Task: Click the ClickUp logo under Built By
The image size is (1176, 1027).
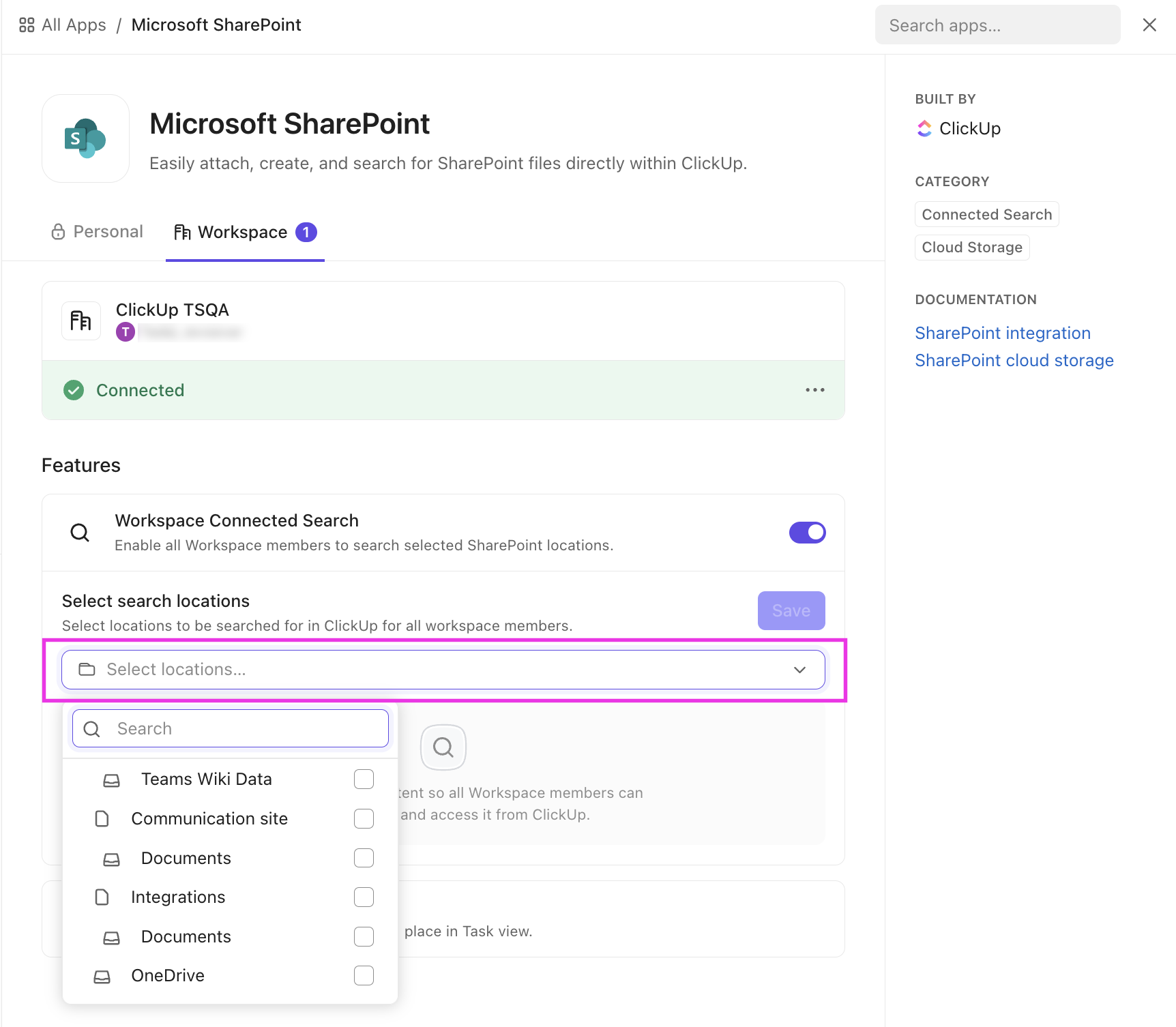Action: click(924, 128)
